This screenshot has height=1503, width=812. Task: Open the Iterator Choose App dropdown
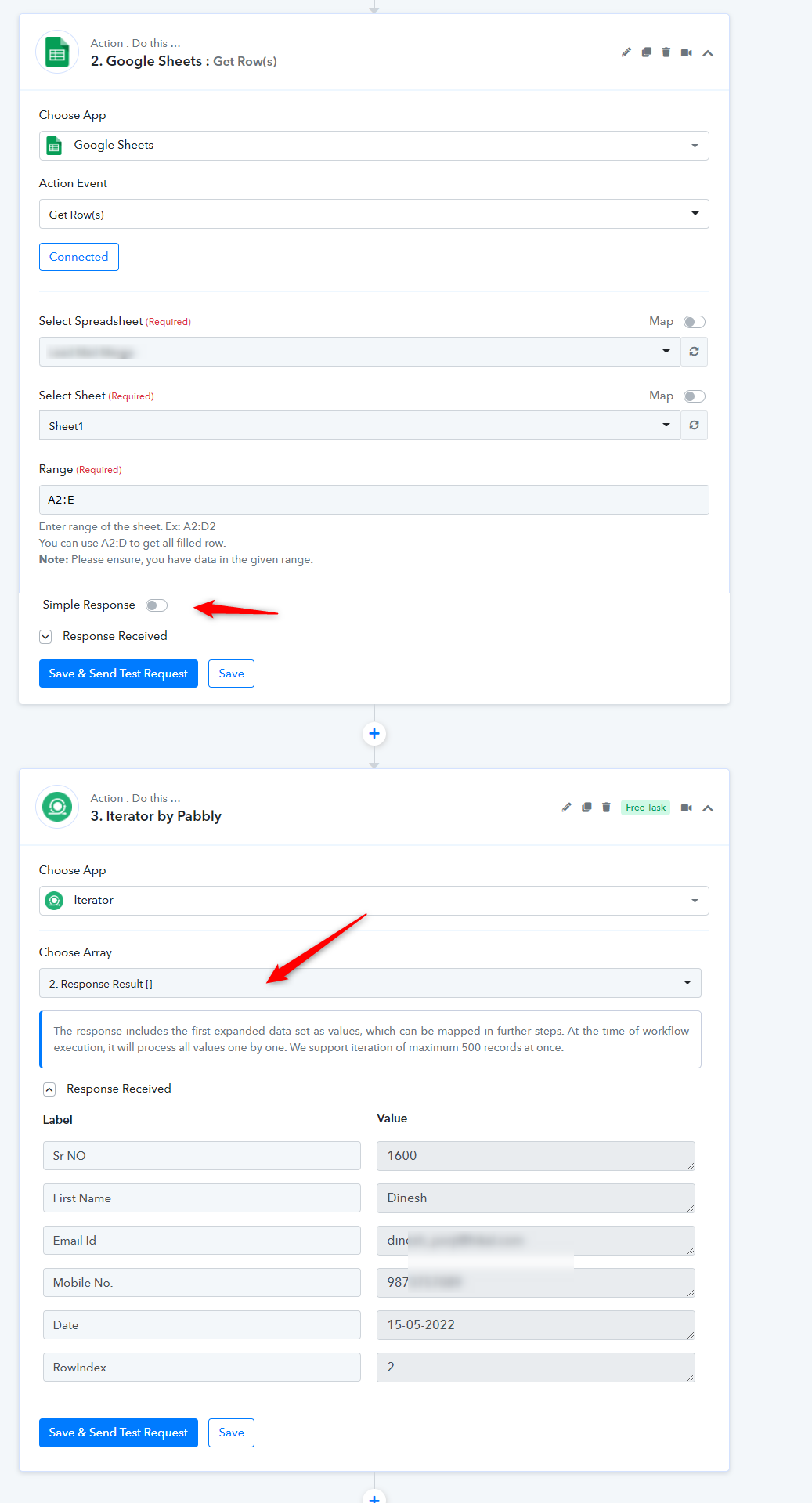click(374, 901)
